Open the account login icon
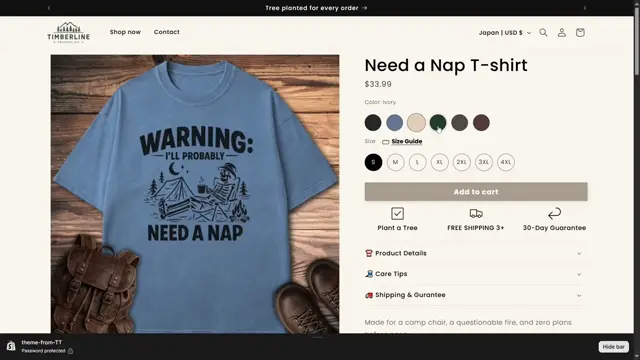The image size is (640, 360). point(562,32)
